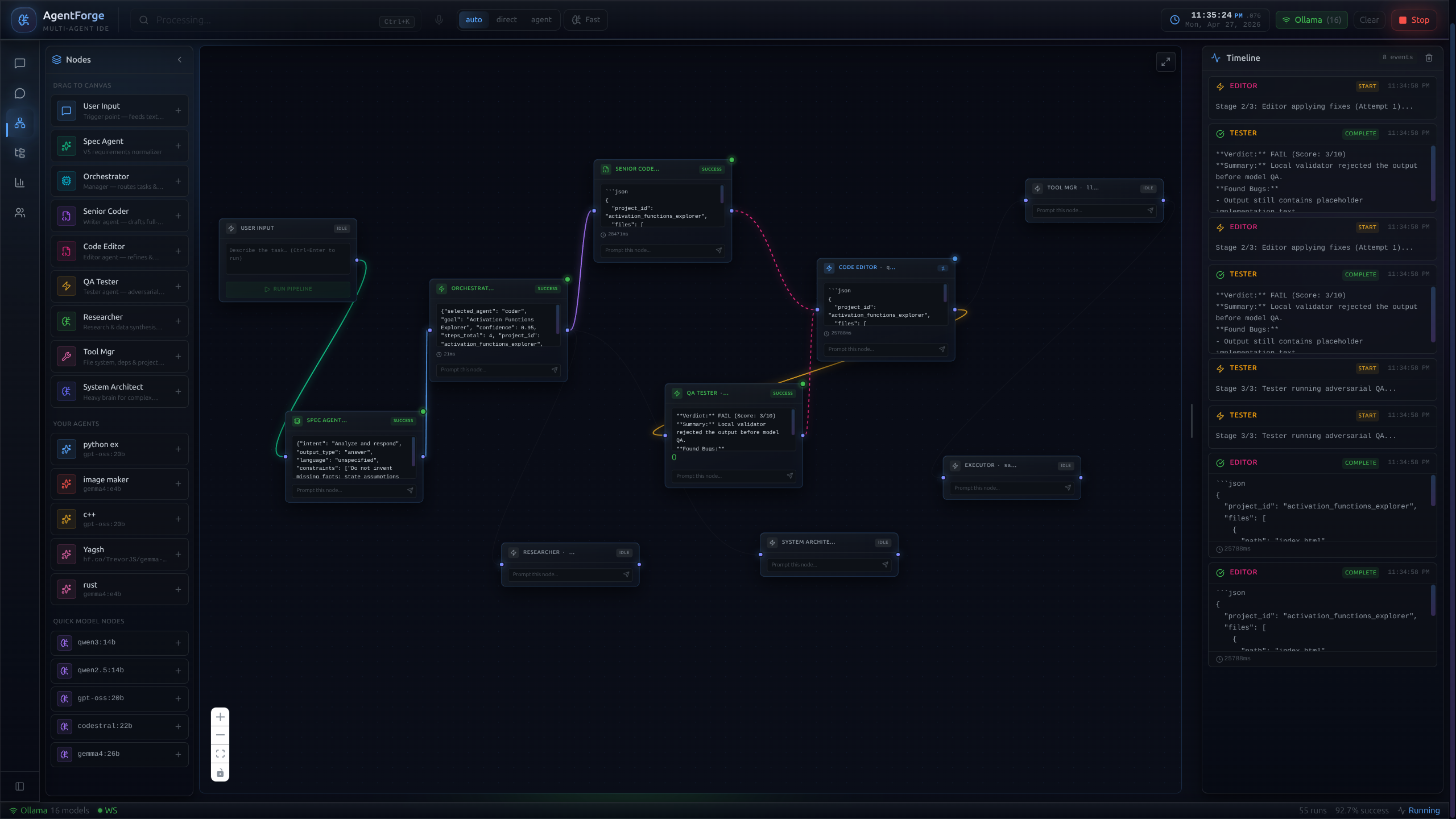The width and height of the screenshot is (1456, 819).
Task: Collapse the Nodes panel
Action: tap(180, 60)
